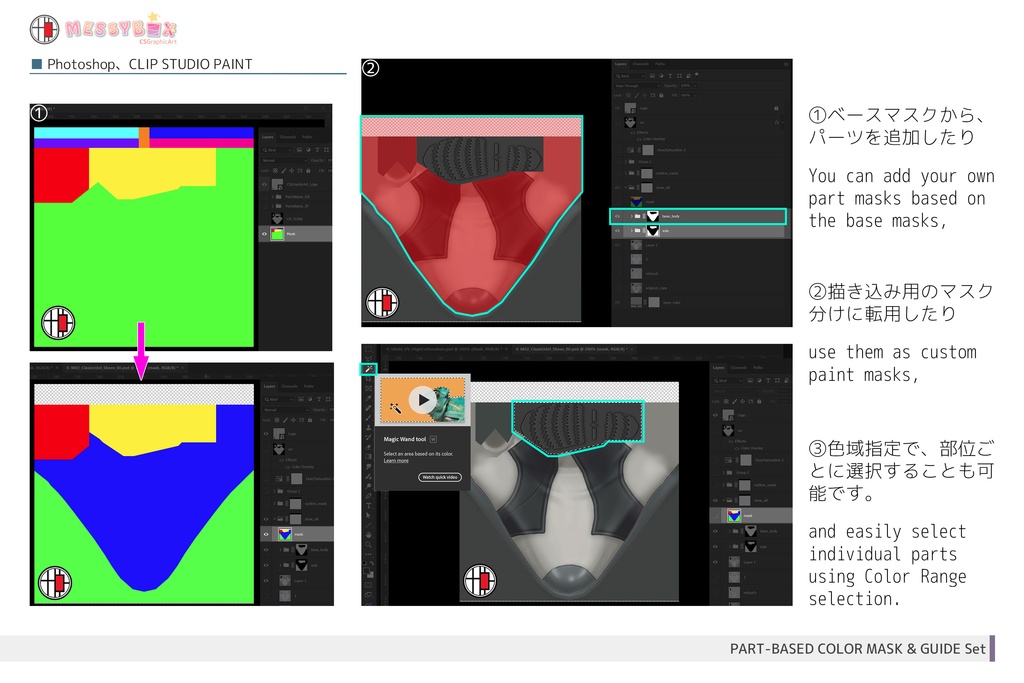Select the Magic Wand tool in the toolbar

(368, 370)
